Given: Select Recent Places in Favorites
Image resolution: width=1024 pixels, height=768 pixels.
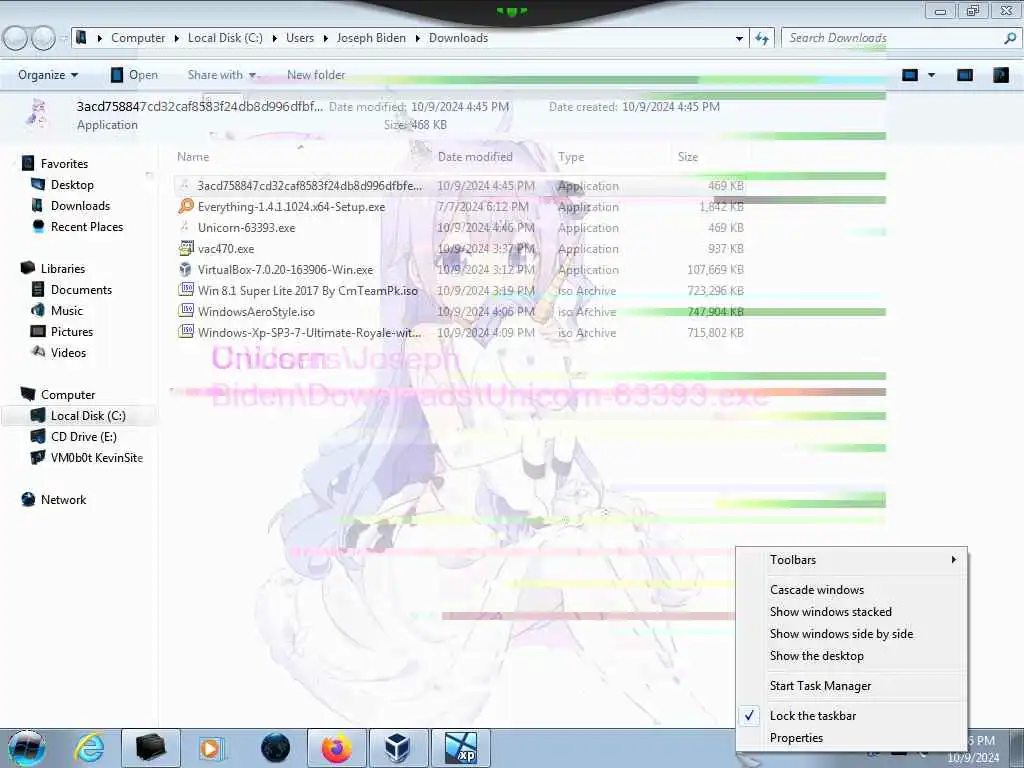Looking at the screenshot, I should 86,227.
